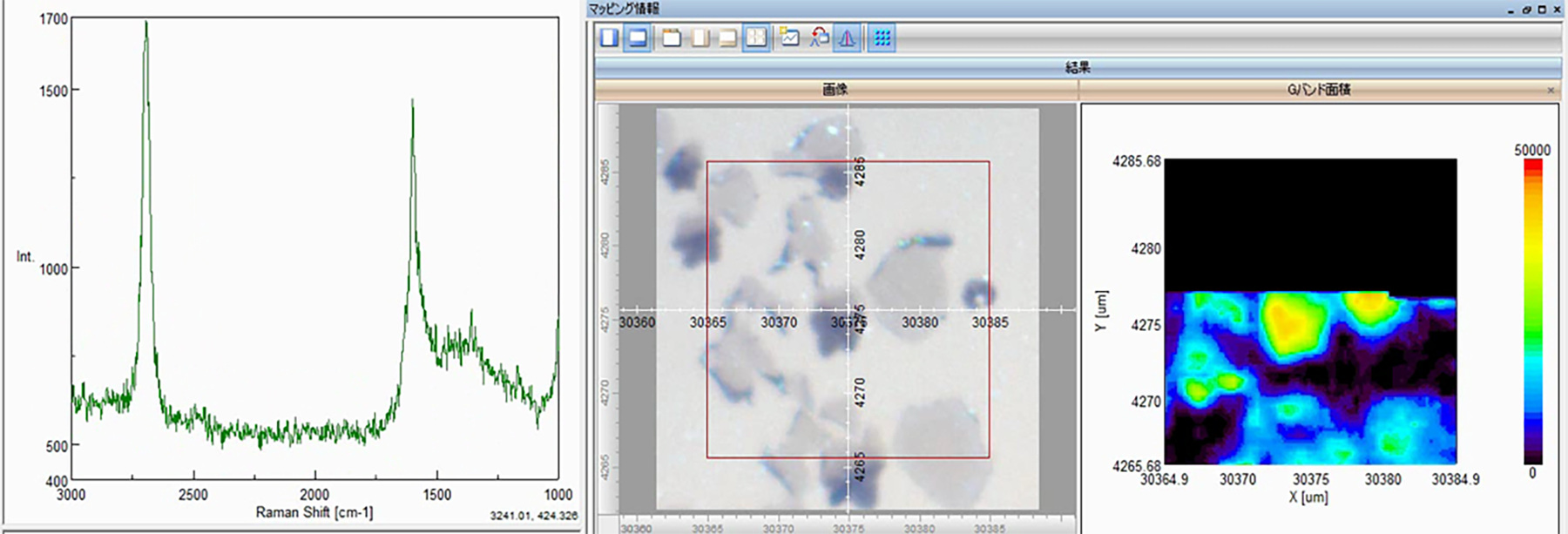The width and height of the screenshot is (1568, 534).
Task: Click the left-panel layout icon in mapping toolbar
Action: (x=609, y=37)
